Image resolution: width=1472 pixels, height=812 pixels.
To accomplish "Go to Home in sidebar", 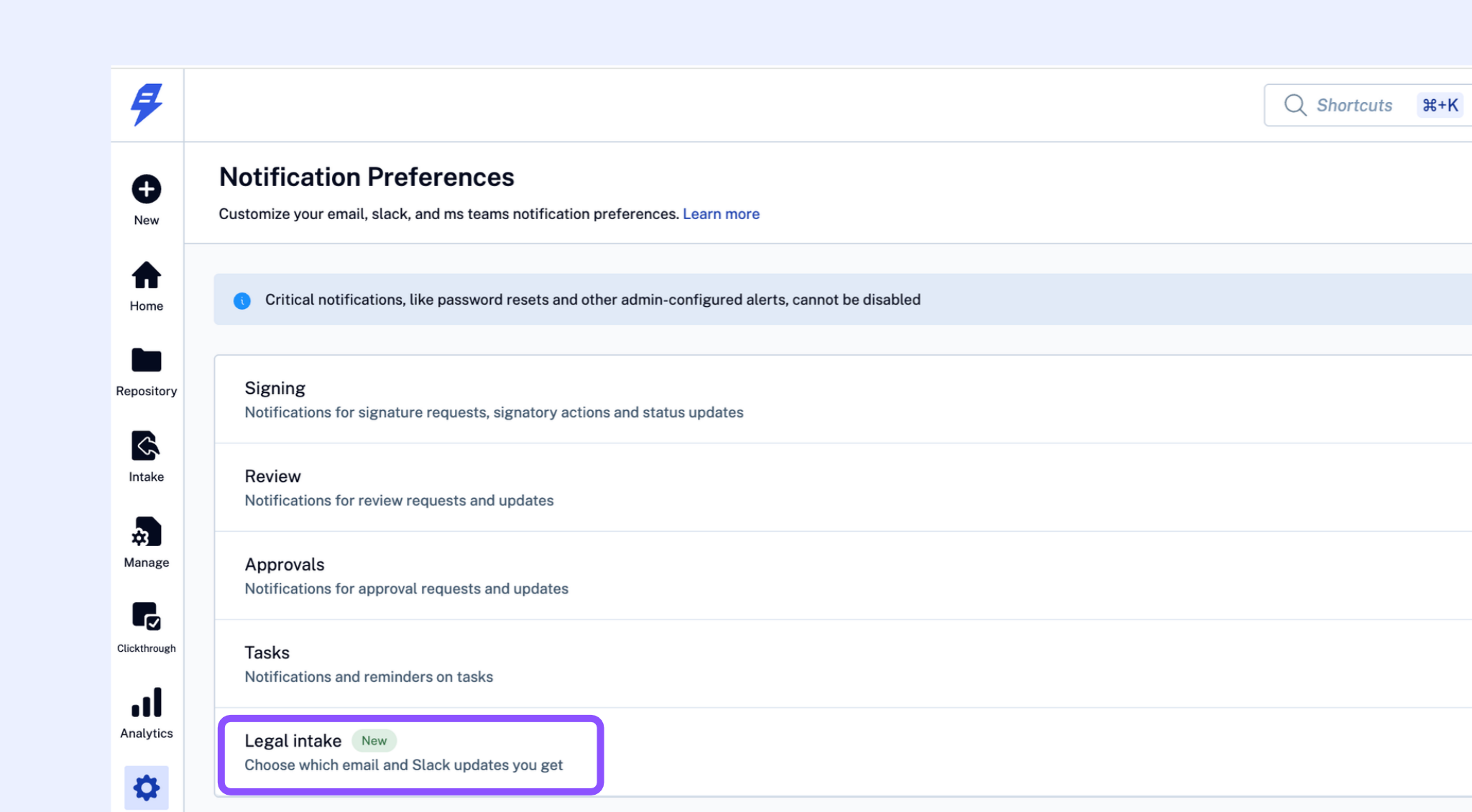I will (x=147, y=285).
